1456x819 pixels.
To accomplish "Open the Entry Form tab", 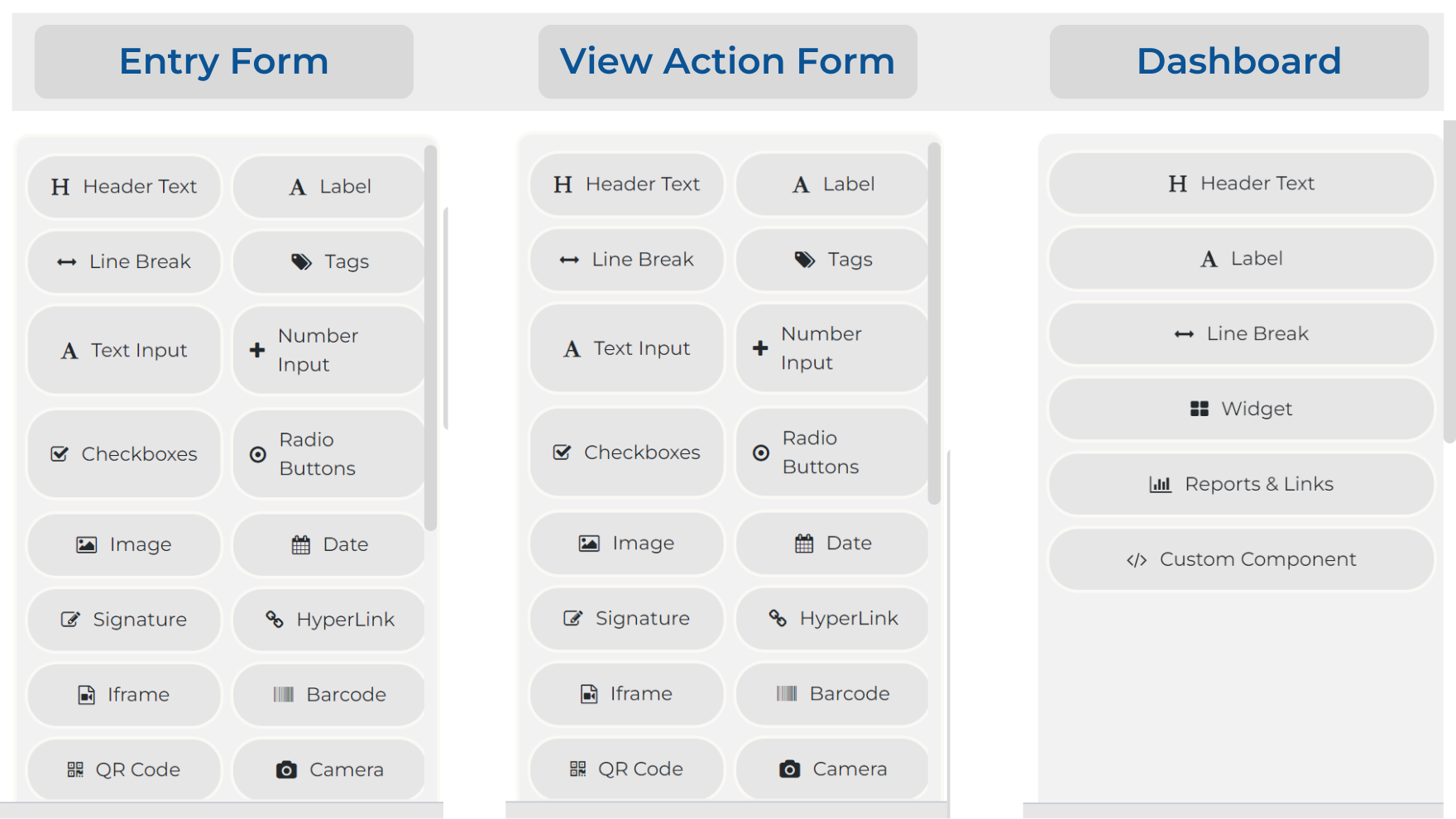I will [x=224, y=61].
